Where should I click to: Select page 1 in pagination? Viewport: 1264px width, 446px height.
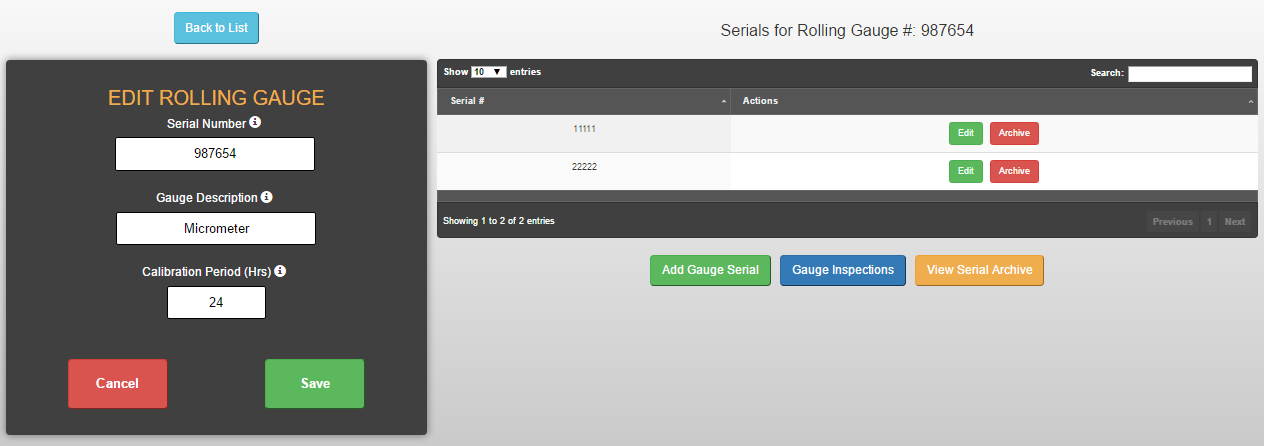[1208, 221]
